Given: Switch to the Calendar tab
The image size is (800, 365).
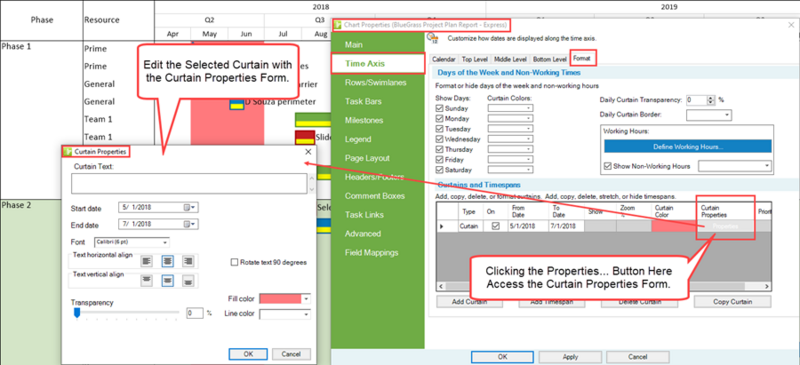Looking at the screenshot, I should (x=444, y=59).
